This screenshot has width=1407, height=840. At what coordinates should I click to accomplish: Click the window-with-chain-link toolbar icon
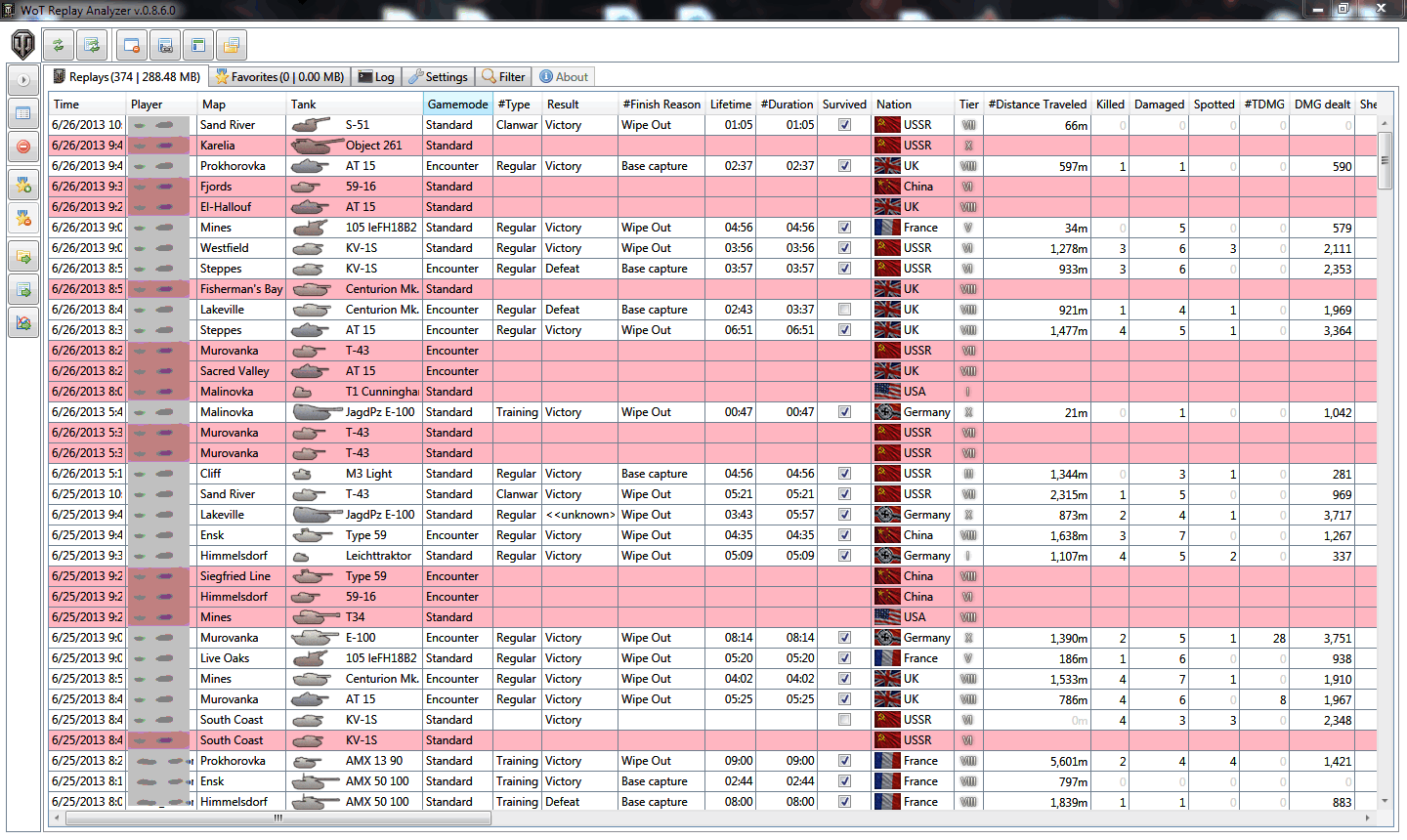click(x=164, y=45)
